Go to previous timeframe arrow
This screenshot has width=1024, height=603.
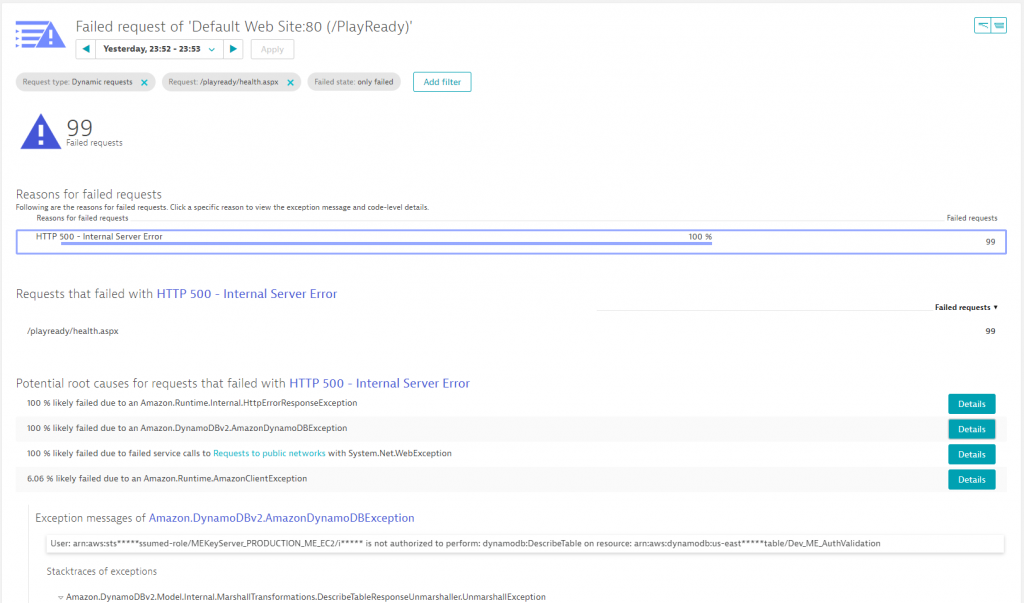click(86, 49)
